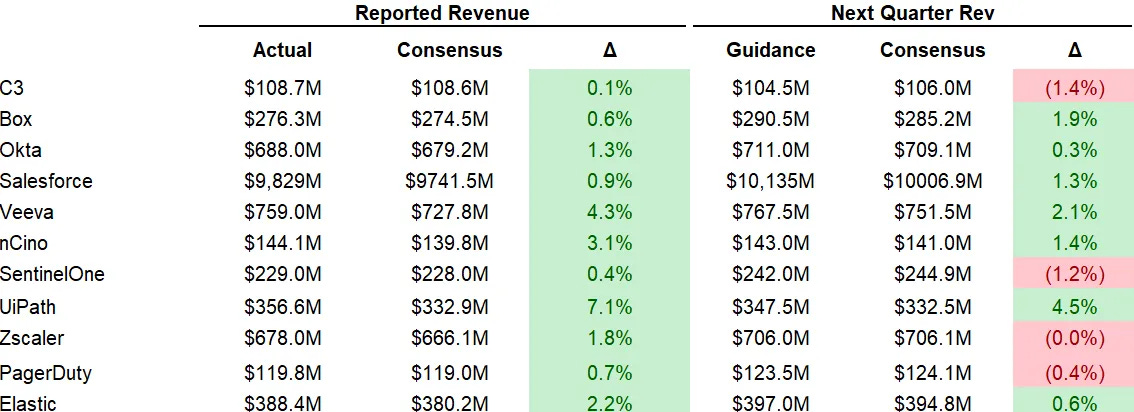
Task: Click PagerDuty actual revenue $119.8M
Action: click(283, 373)
